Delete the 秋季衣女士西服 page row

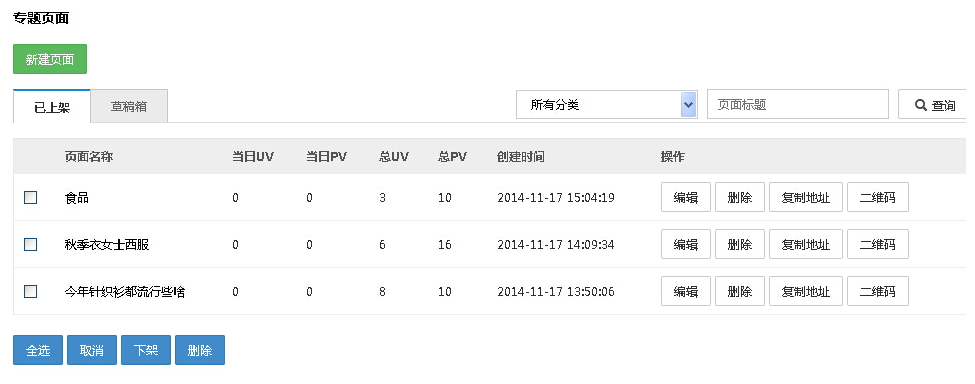click(x=739, y=245)
